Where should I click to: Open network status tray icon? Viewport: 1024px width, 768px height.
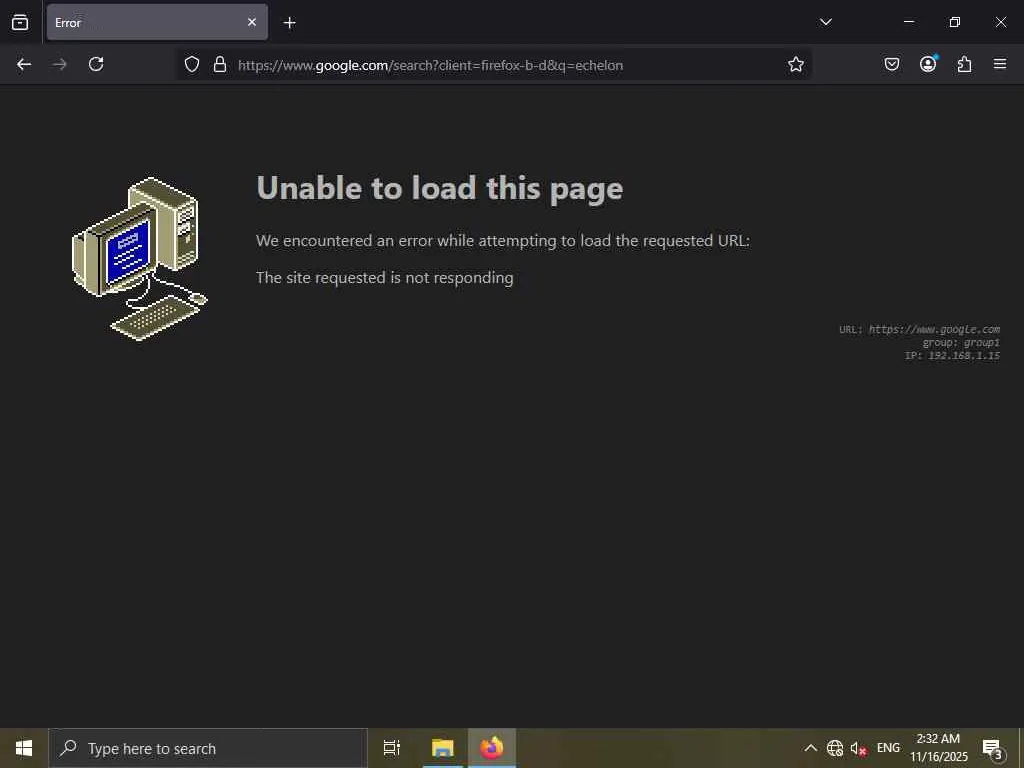[x=835, y=748]
